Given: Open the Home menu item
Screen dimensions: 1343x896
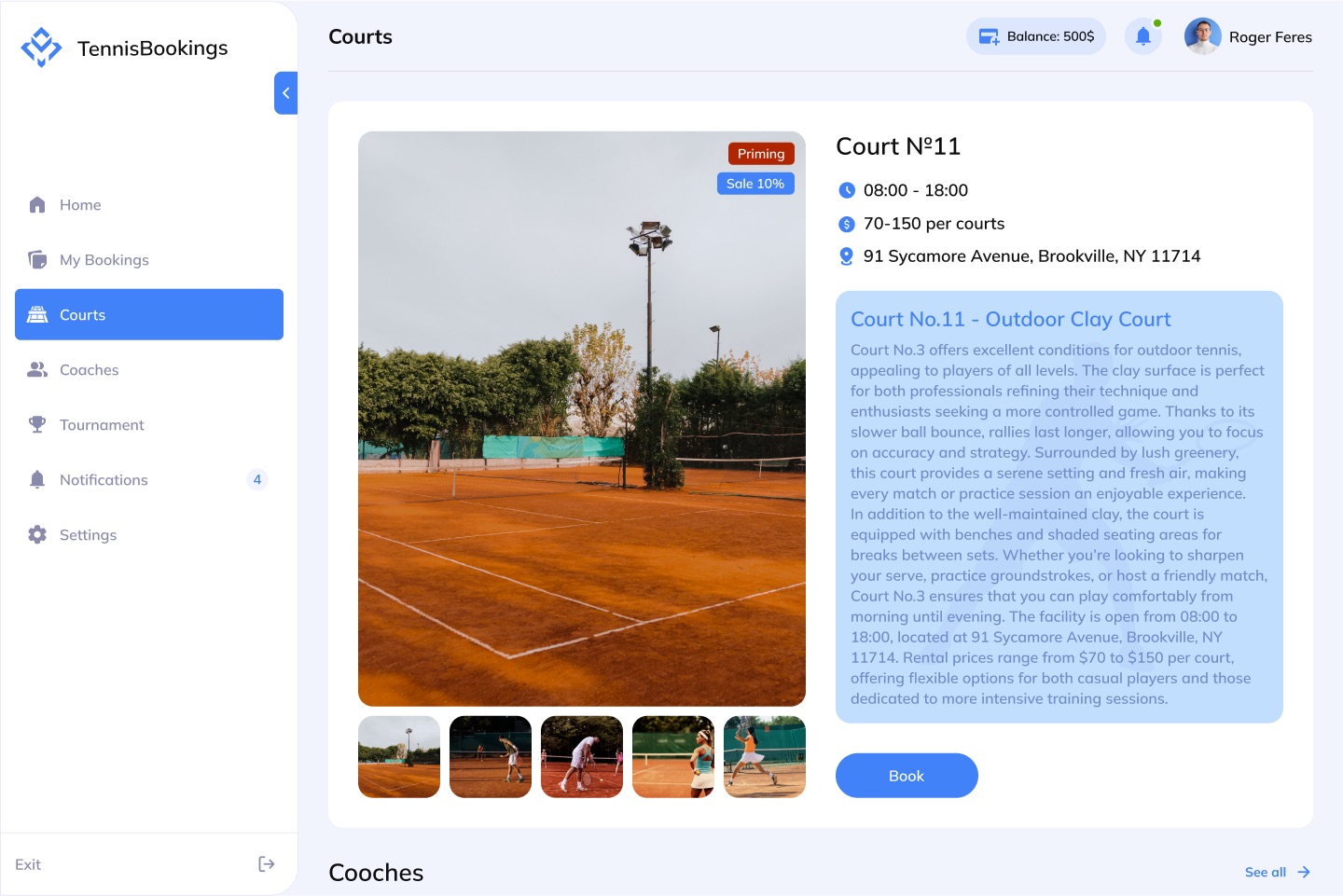Looking at the screenshot, I should (149, 205).
